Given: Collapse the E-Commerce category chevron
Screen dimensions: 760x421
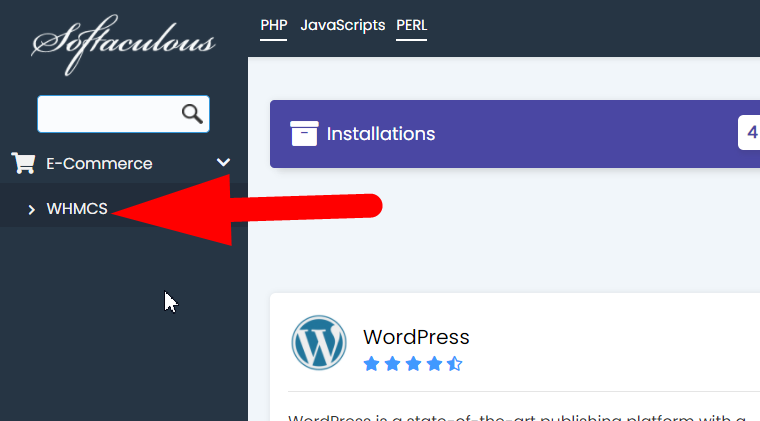Looking at the screenshot, I should pyautogui.click(x=223, y=162).
